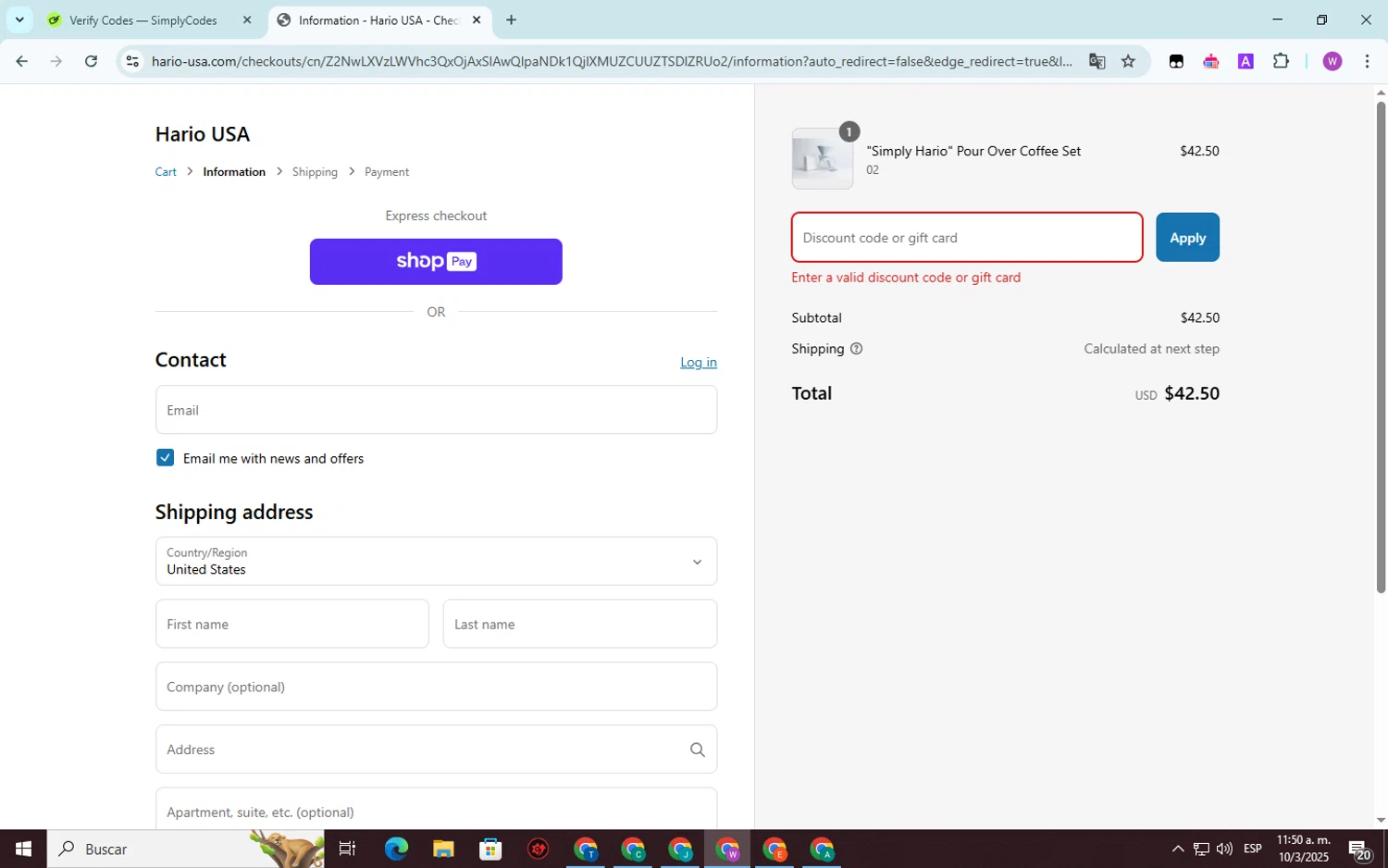Click the Discount code or gift card field

[967, 238]
